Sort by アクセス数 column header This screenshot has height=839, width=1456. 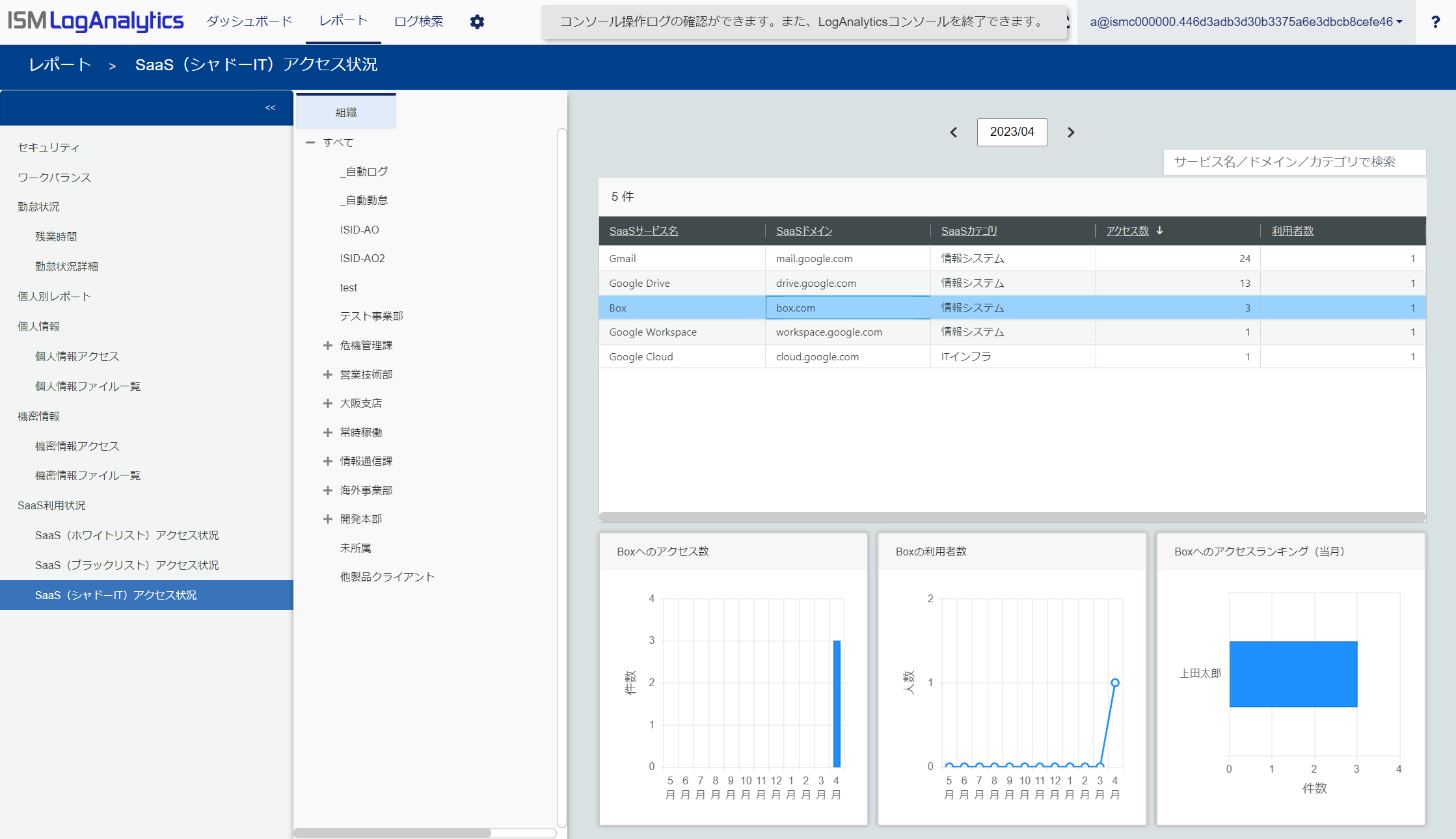coord(1127,231)
